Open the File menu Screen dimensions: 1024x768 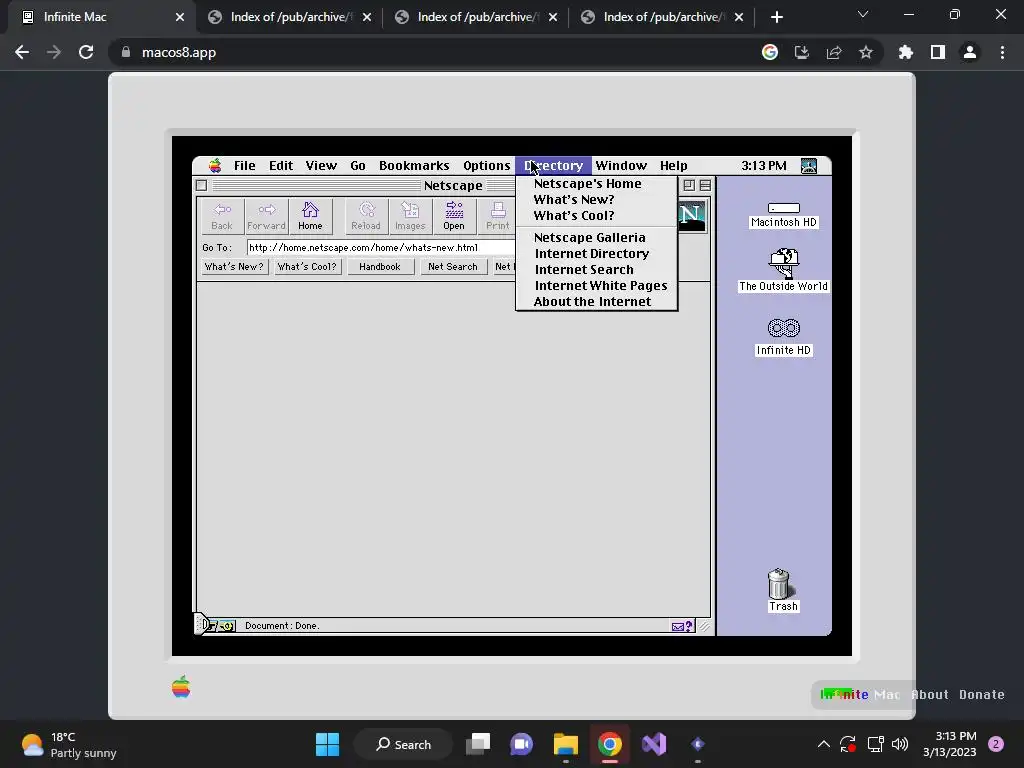pos(245,166)
